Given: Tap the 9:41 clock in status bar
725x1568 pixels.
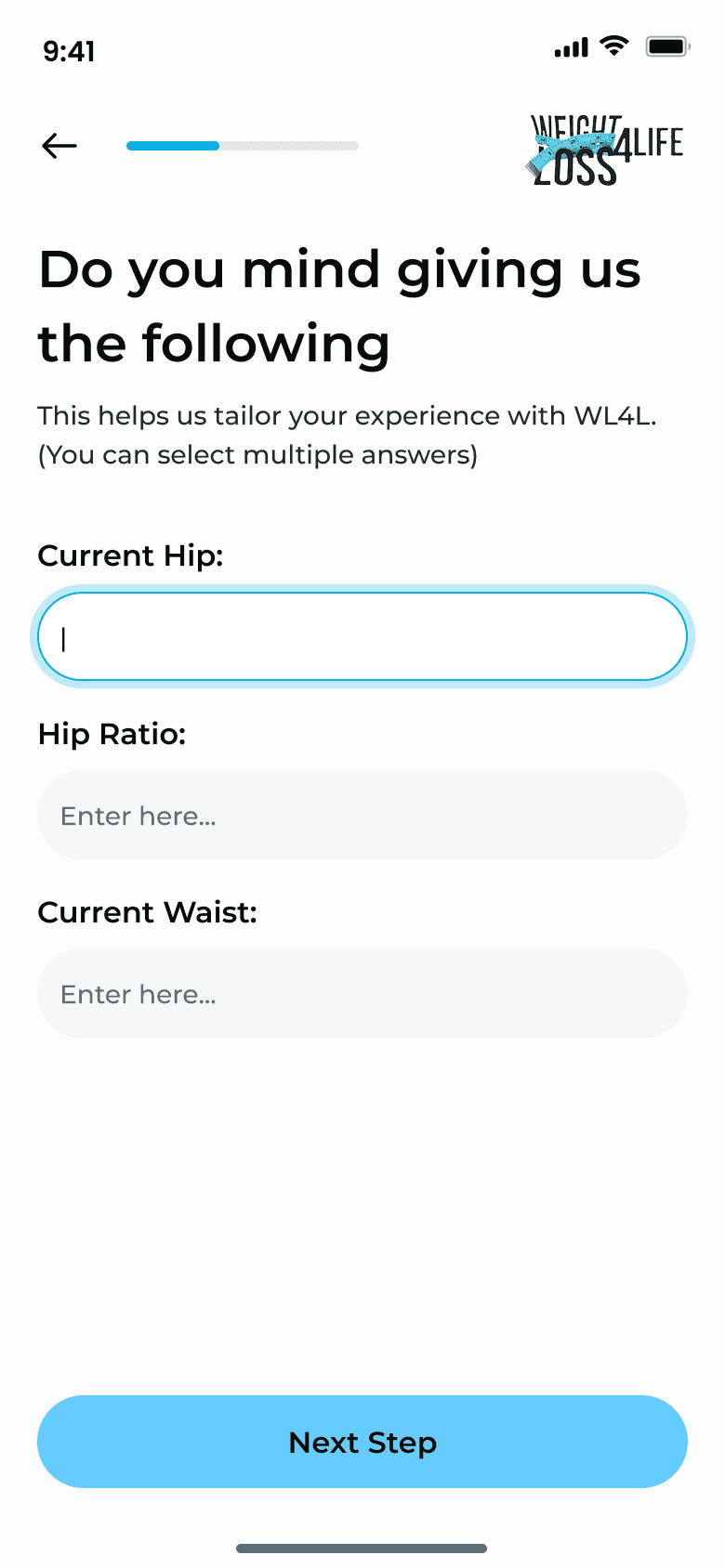Looking at the screenshot, I should (69, 51).
